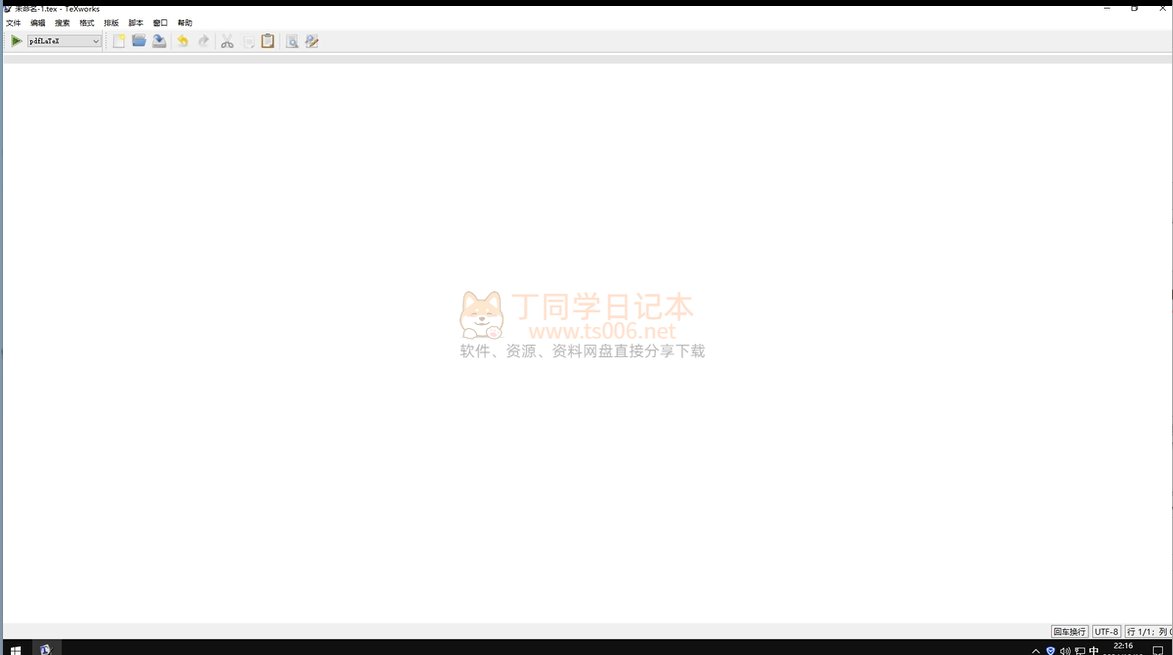Click the UTF-8 encoding indicator
The width and height of the screenshot is (1173, 655).
(1106, 632)
